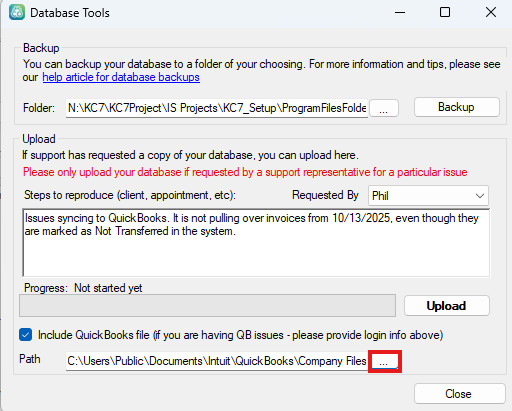Click the Close button
The width and height of the screenshot is (512, 411).
pyautogui.click(x=459, y=394)
